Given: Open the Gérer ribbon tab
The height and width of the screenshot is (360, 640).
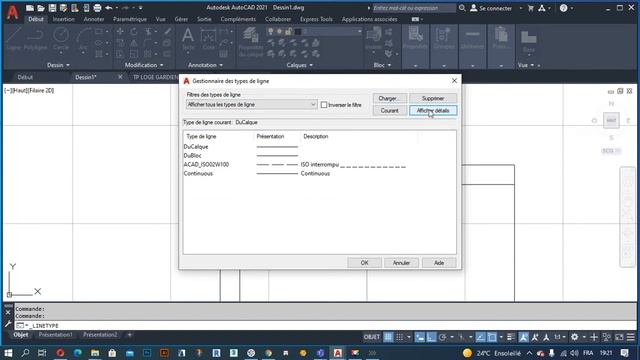Looking at the screenshot, I should [x=181, y=19].
